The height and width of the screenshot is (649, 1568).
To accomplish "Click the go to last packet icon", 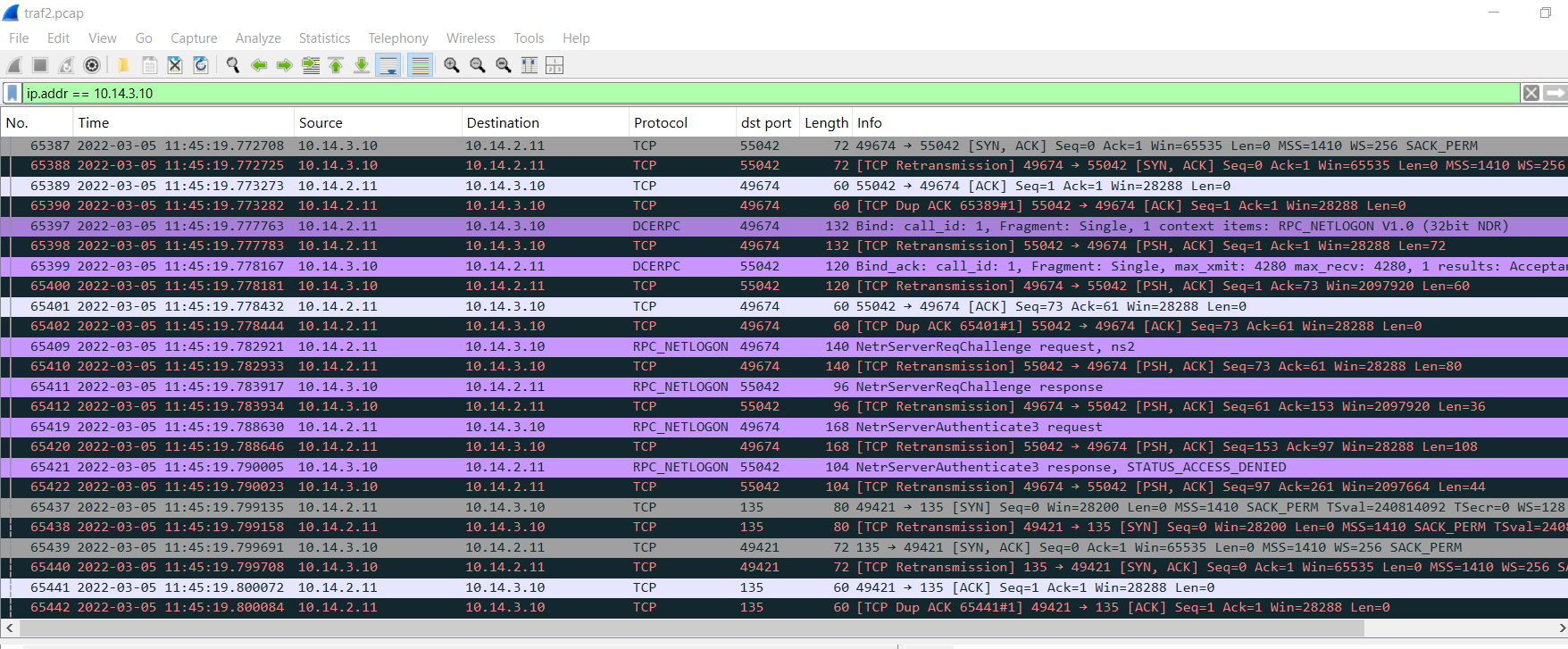I will click(x=362, y=65).
